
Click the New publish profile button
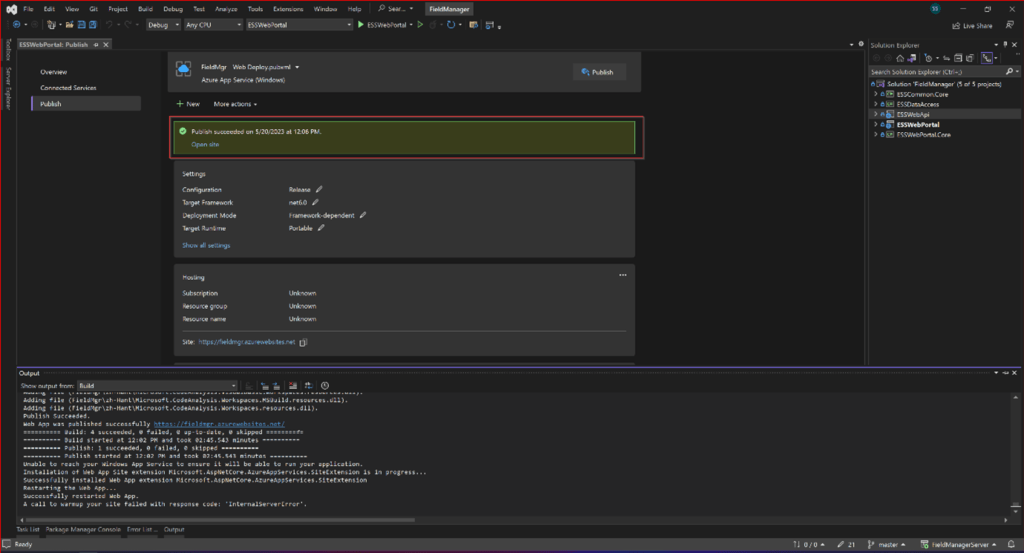(188, 104)
